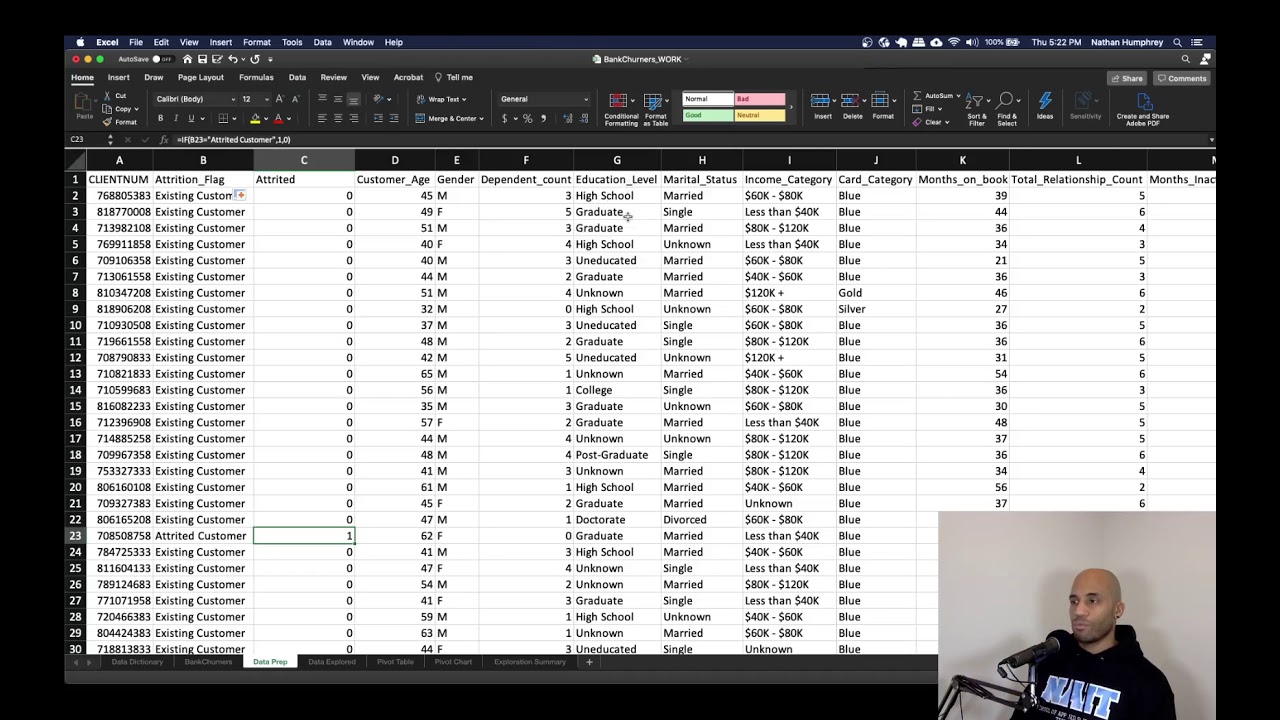
Task: Open the Find & Select menu
Action: point(1007,109)
